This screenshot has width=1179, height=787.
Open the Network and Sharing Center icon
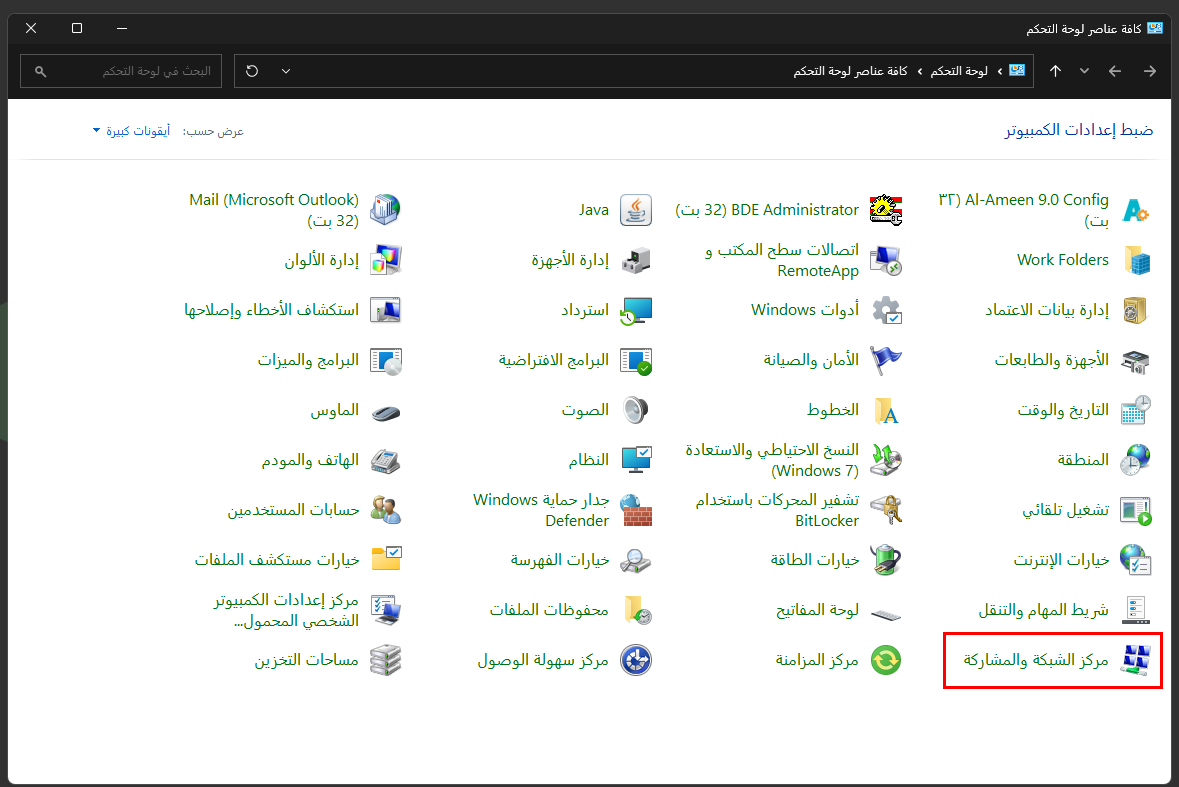1135,660
